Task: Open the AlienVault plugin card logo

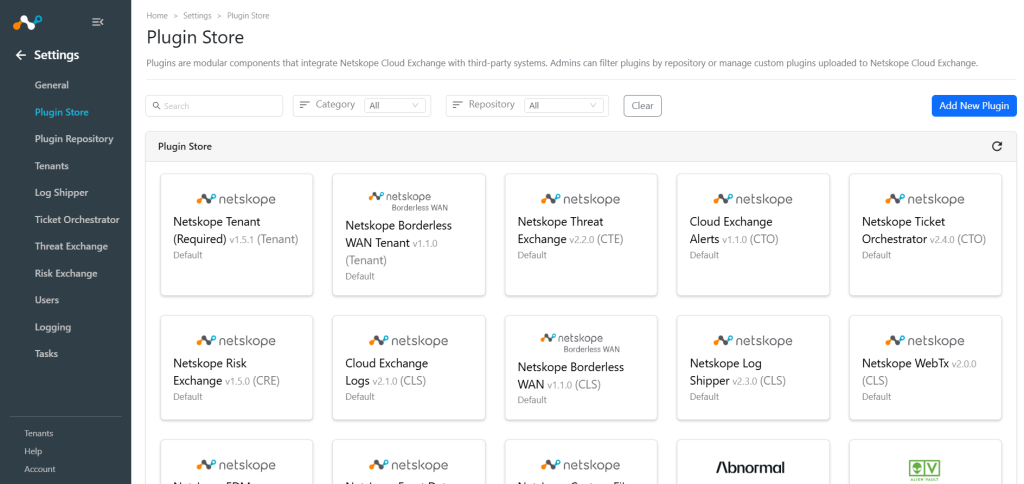Action: click(x=924, y=469)
